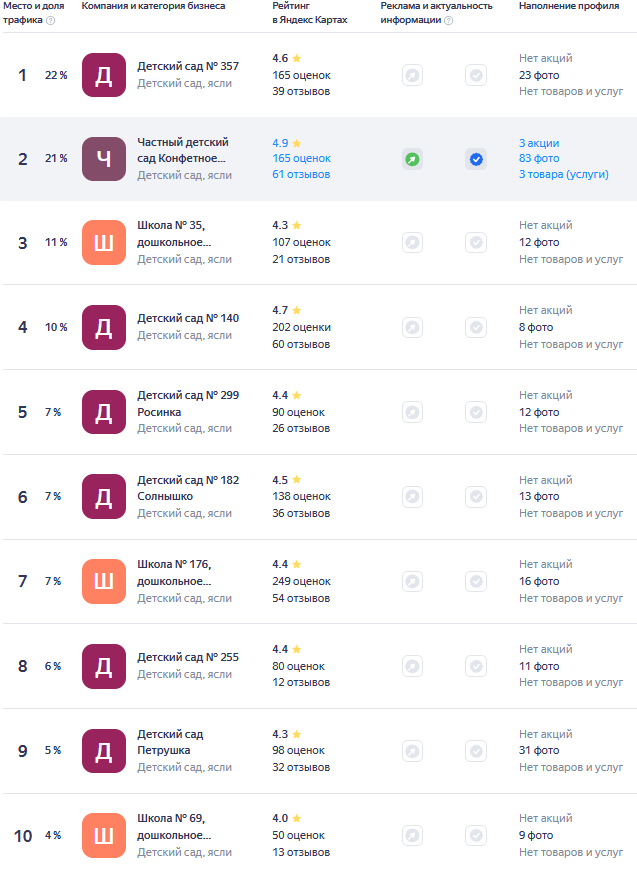Screen dimensions: 637x875
Task: Click the gray verified icon for Школа № 176
Action: (x=476, y=581)
